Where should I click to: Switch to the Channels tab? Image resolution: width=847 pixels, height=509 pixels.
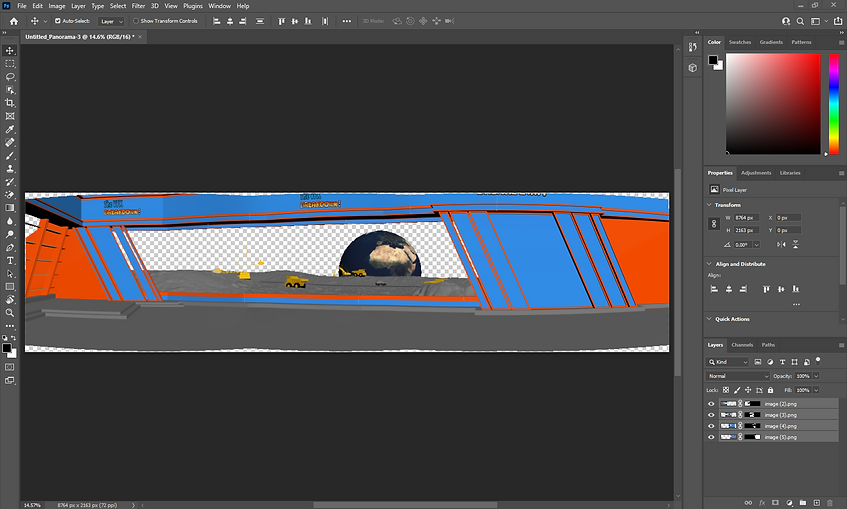743,345
